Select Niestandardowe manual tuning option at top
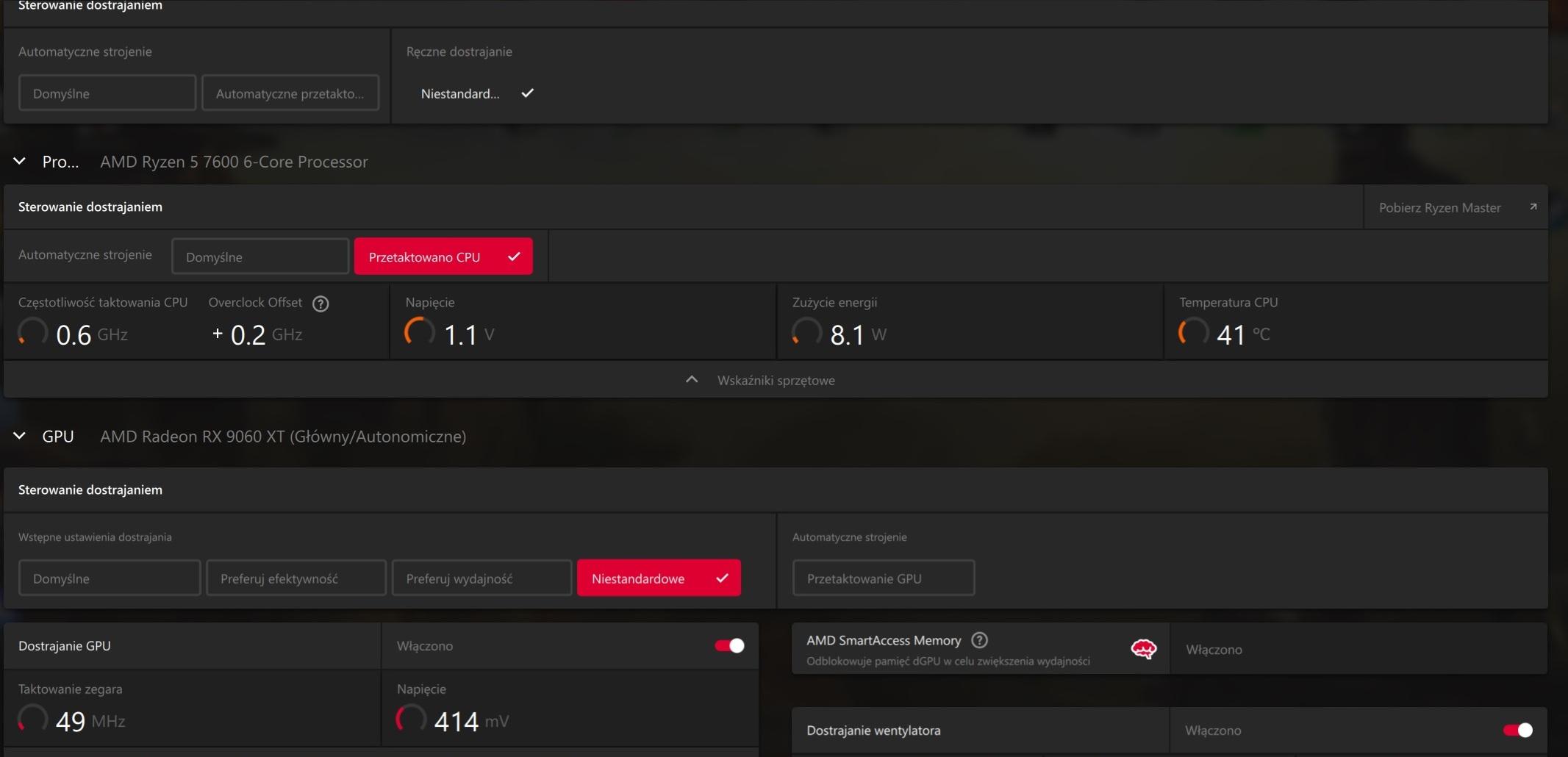The height and width of the screenshot is (757, 1568). click(x=478, y=93)
